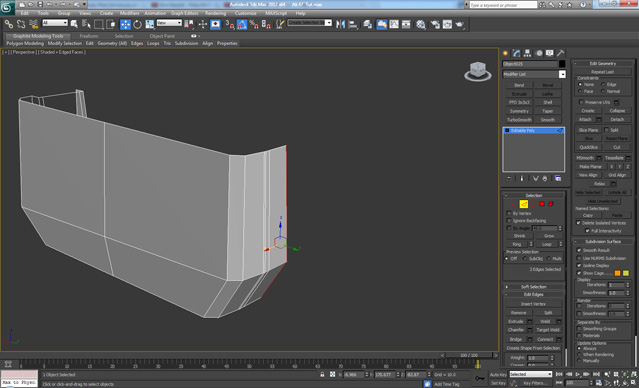Enable the By Vertex checkbox

pyautogui.click(x=509, y=213)
